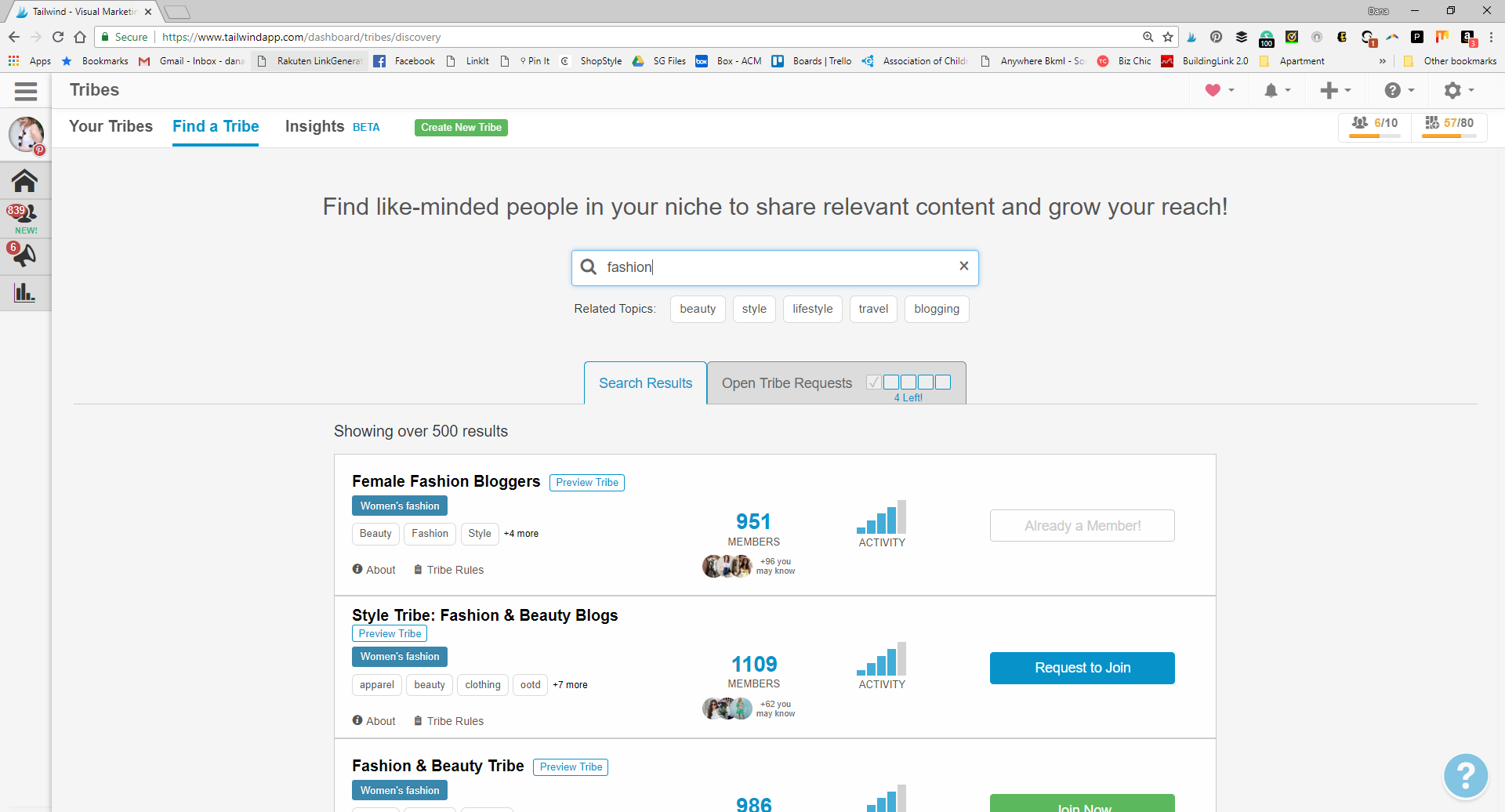Image resolution: width=1505 pixels, height=812 pixels.
Task: Bookmark this page with the star icon
Action: [1168, 37]
